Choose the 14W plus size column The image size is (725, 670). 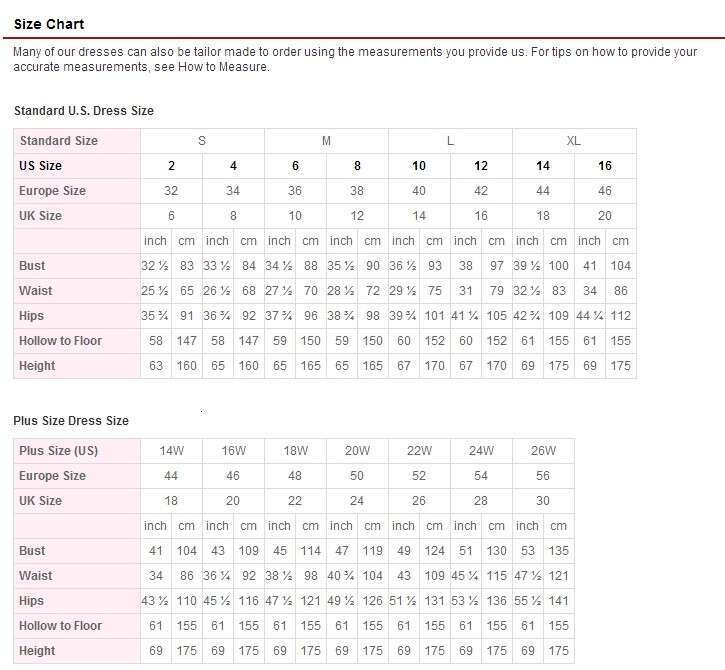[x=171, y=451]
